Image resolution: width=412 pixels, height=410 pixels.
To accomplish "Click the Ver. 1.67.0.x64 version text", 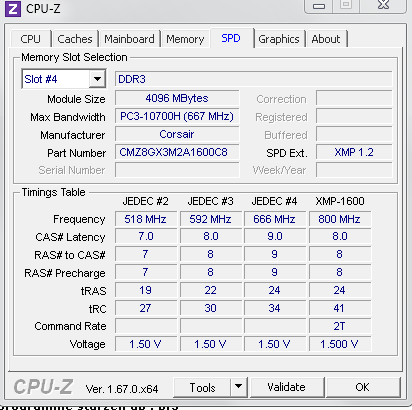I will coord(122,389).
